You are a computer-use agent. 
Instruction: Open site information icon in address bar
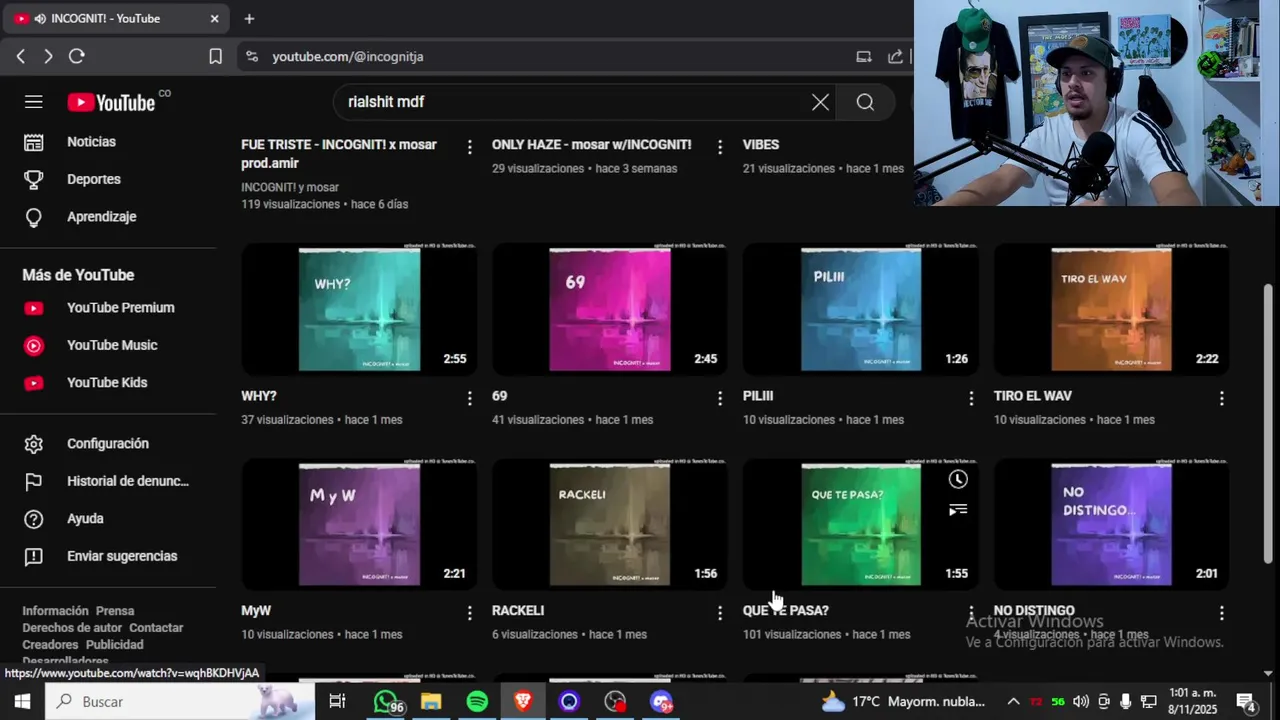[x=252, y=57]
